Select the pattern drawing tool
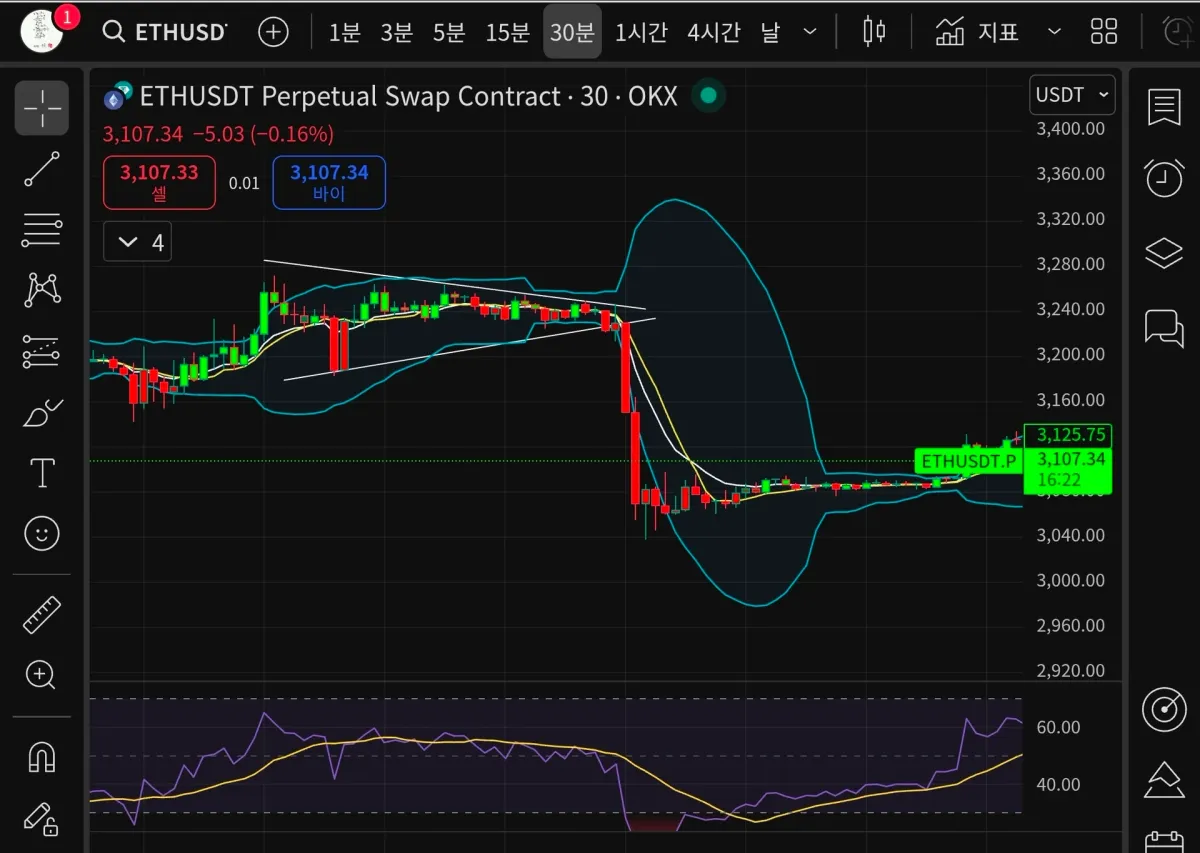This screenshot has height=853, width=1200. tap(42, 291)
